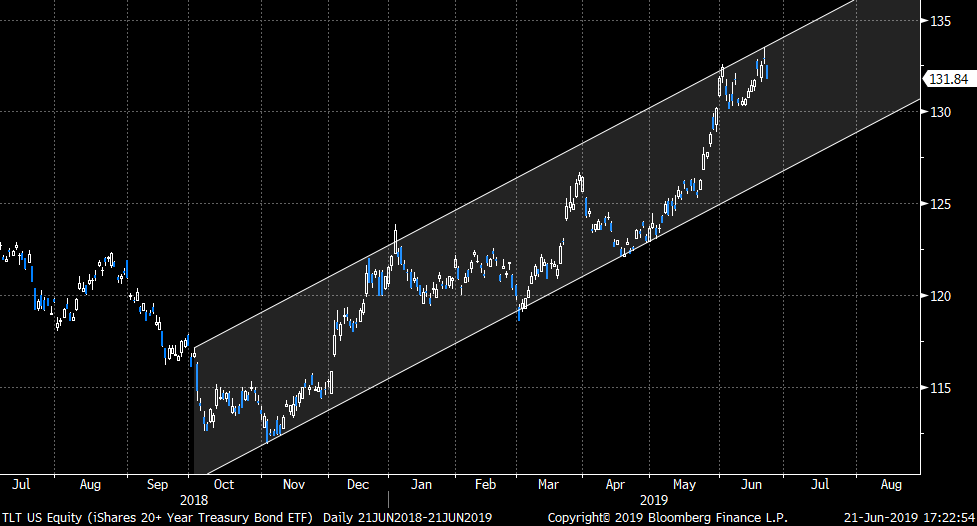Select the 115 price axis label
Screen dimensions: 977x526
pyautogui.click(x=941, y=388)
